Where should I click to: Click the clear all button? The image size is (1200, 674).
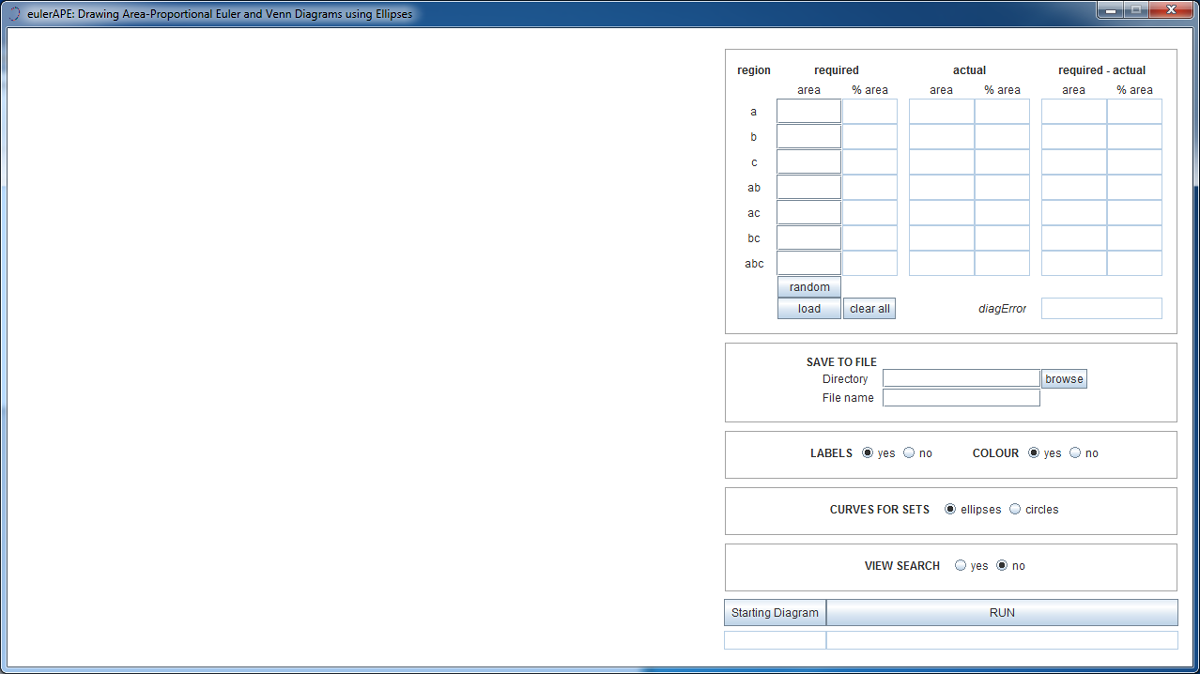[869, 309]
